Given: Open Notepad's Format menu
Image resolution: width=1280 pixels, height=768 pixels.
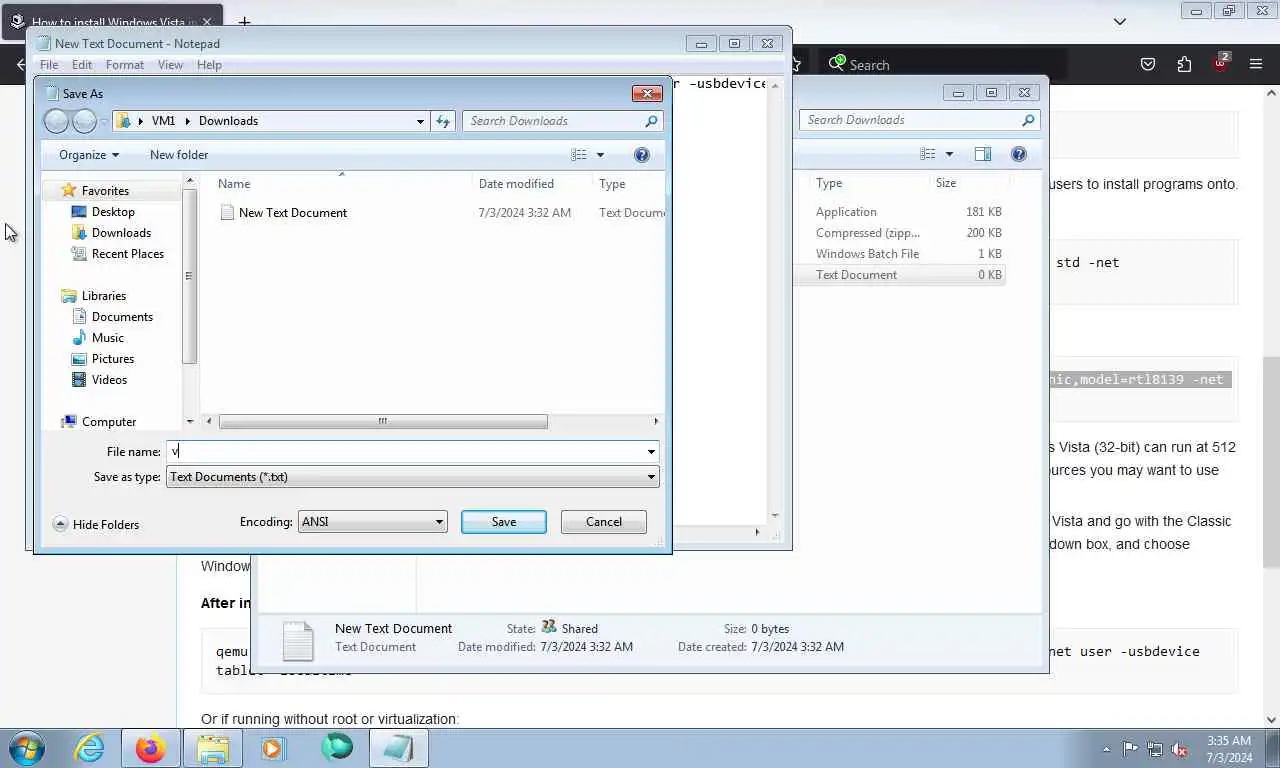Looking at the screenshot, I should pyautogui.click(x=125, y=65).
